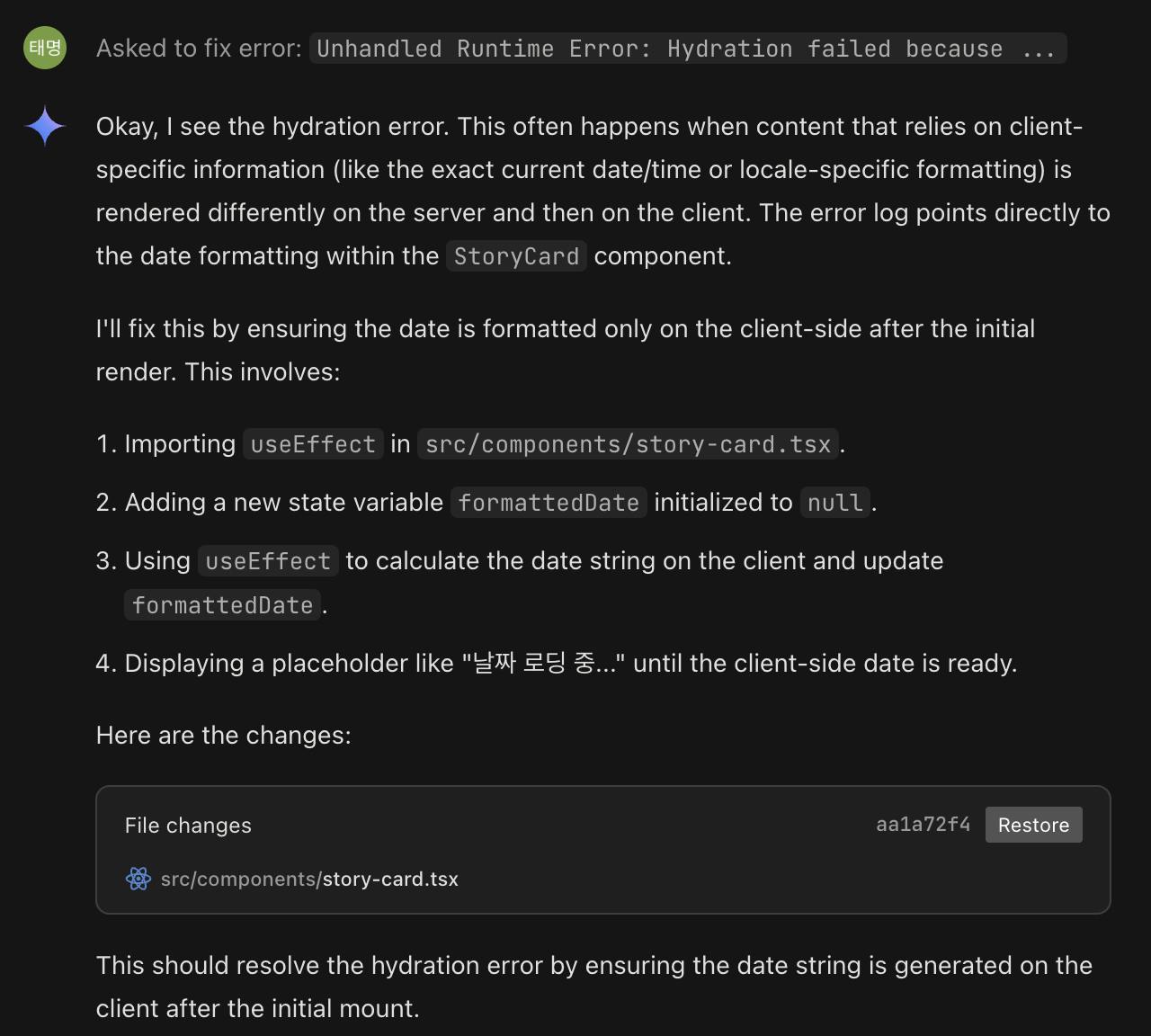Image resolution: width=1151 pixels, height=1036 pixels.
Task: Click the truncated Unhandled Runtime Error snippet
Action: tap(687, 49)
